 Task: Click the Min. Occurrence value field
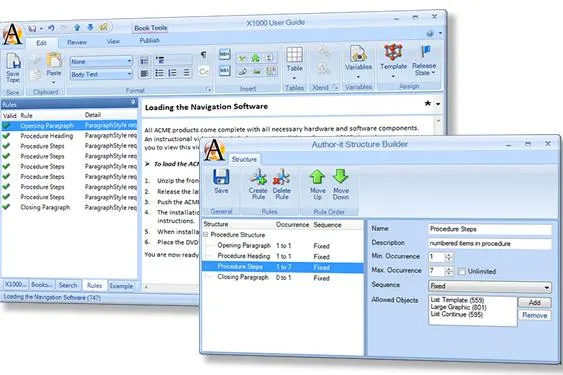point(437,257)
